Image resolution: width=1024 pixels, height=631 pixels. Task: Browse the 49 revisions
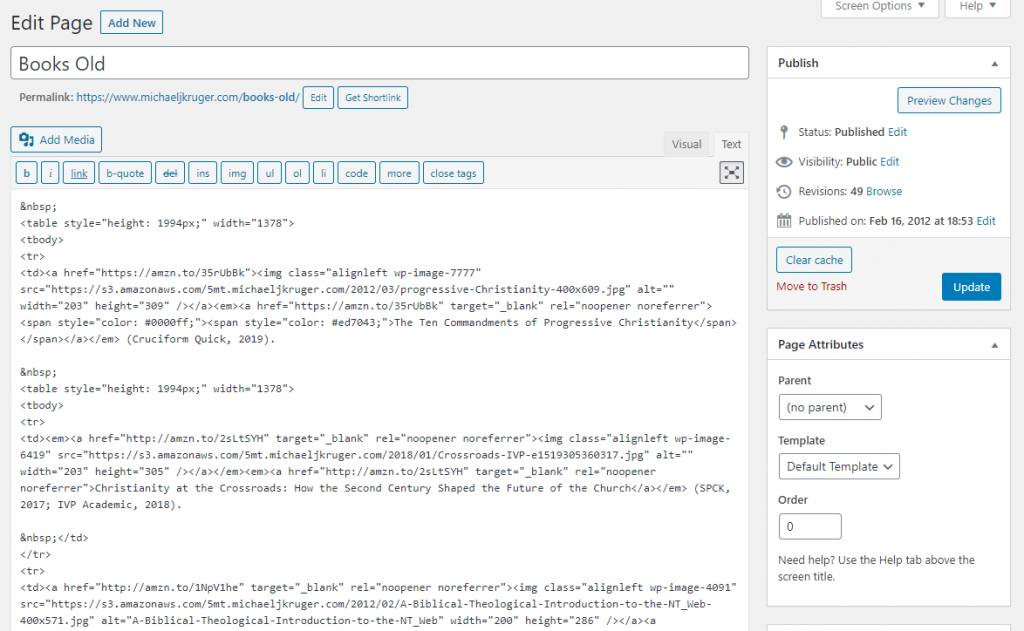(x=884, y=191)
